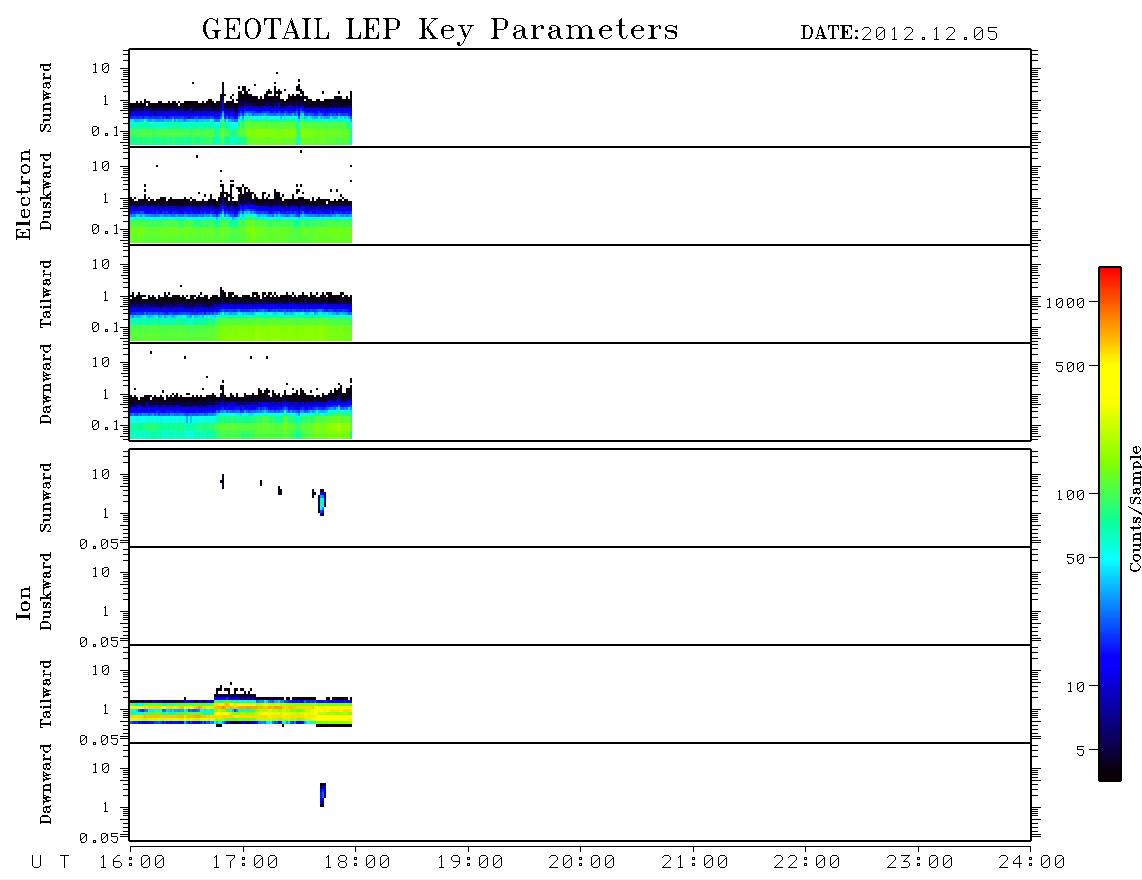1142x880 pixels.
Task: Click the 17:00 time axis tick label
Action: point(245,863)
